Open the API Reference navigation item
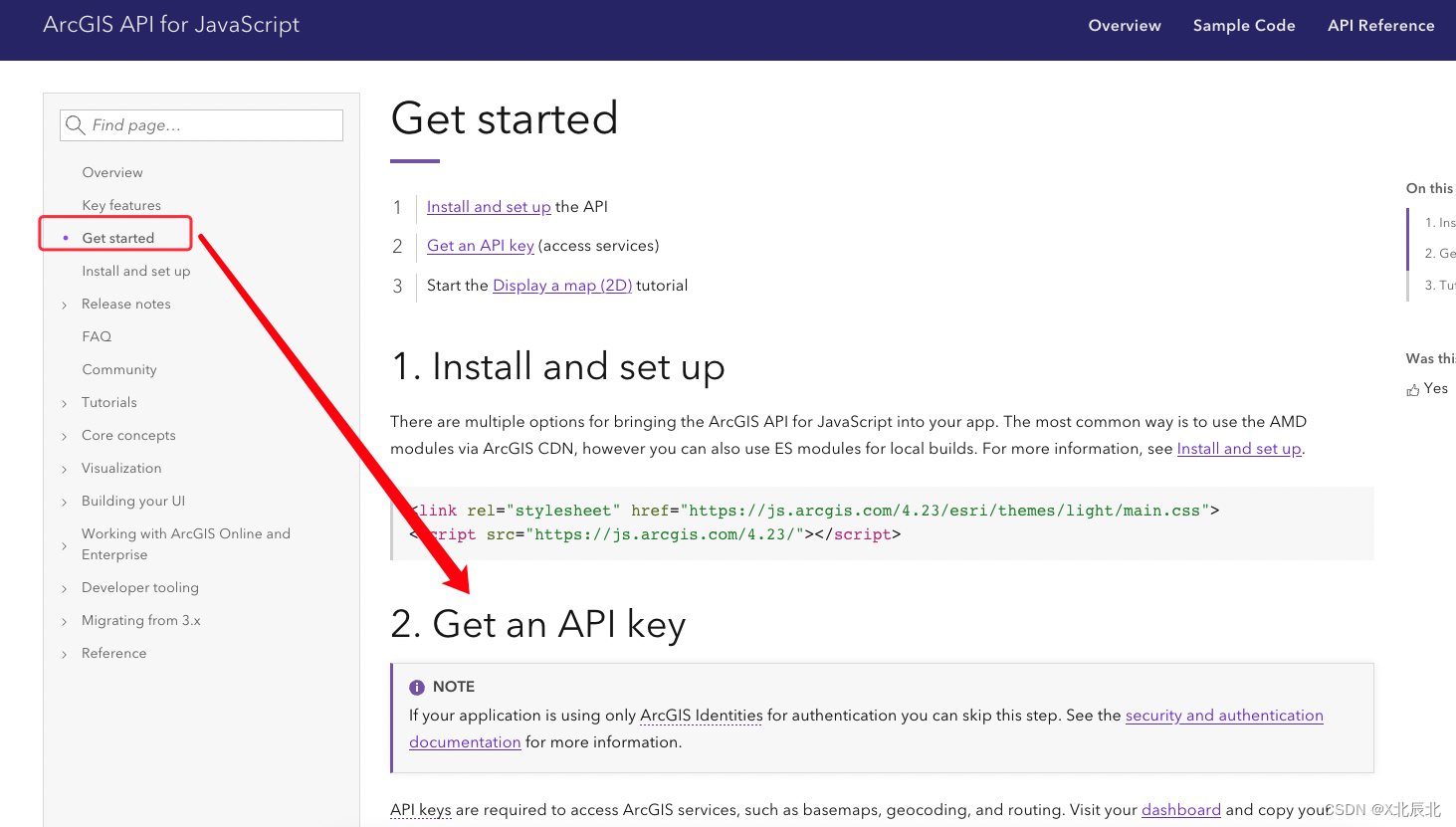1456x827 pixels. (1380, 25)
